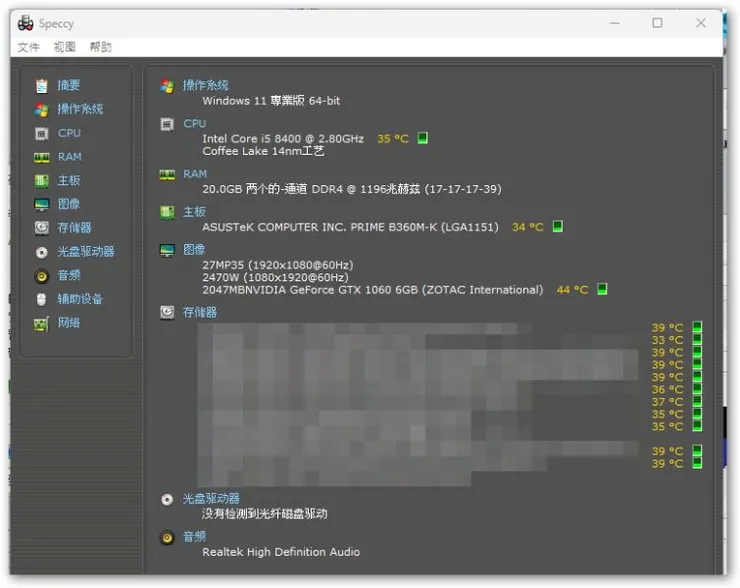Click 图像 heading link in summary
740x588 pixels.
(194, 250)
